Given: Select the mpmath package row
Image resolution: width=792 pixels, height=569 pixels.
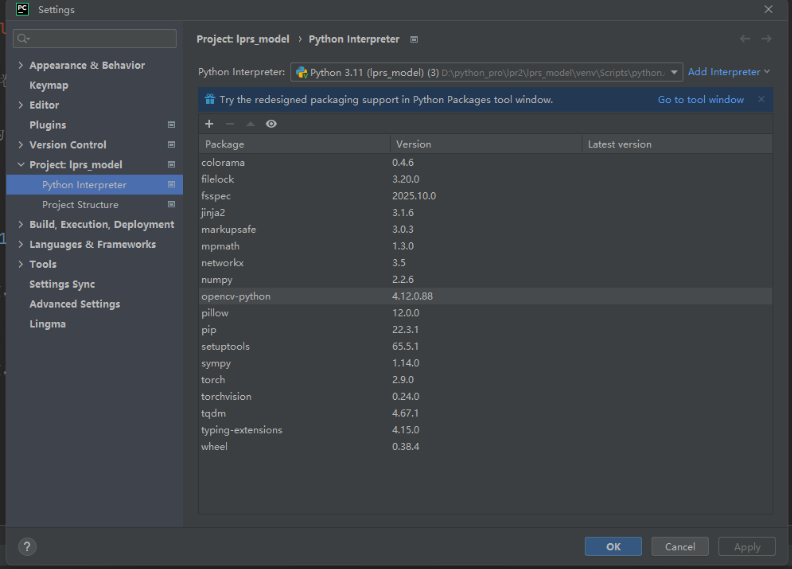Looking at the screenshot, I should (485, 246).
